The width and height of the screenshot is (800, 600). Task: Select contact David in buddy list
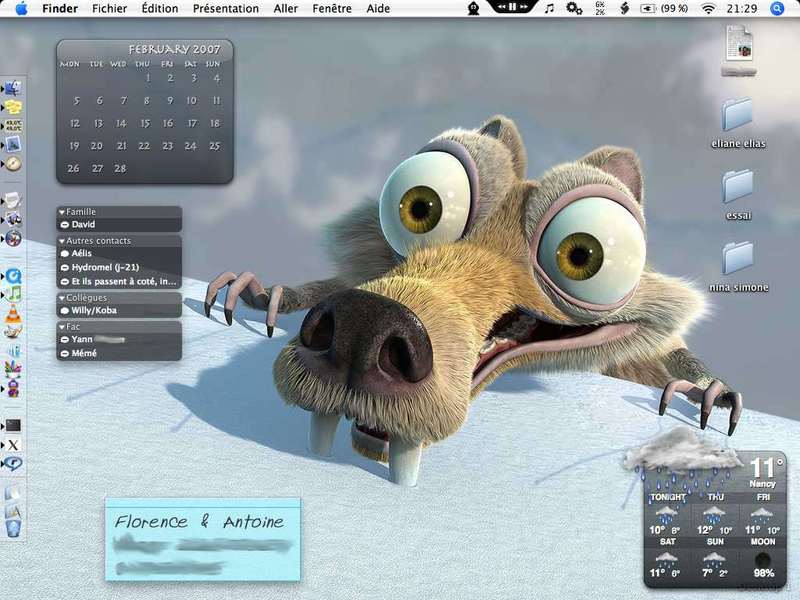pyautogui.click(x=119, y=224)
